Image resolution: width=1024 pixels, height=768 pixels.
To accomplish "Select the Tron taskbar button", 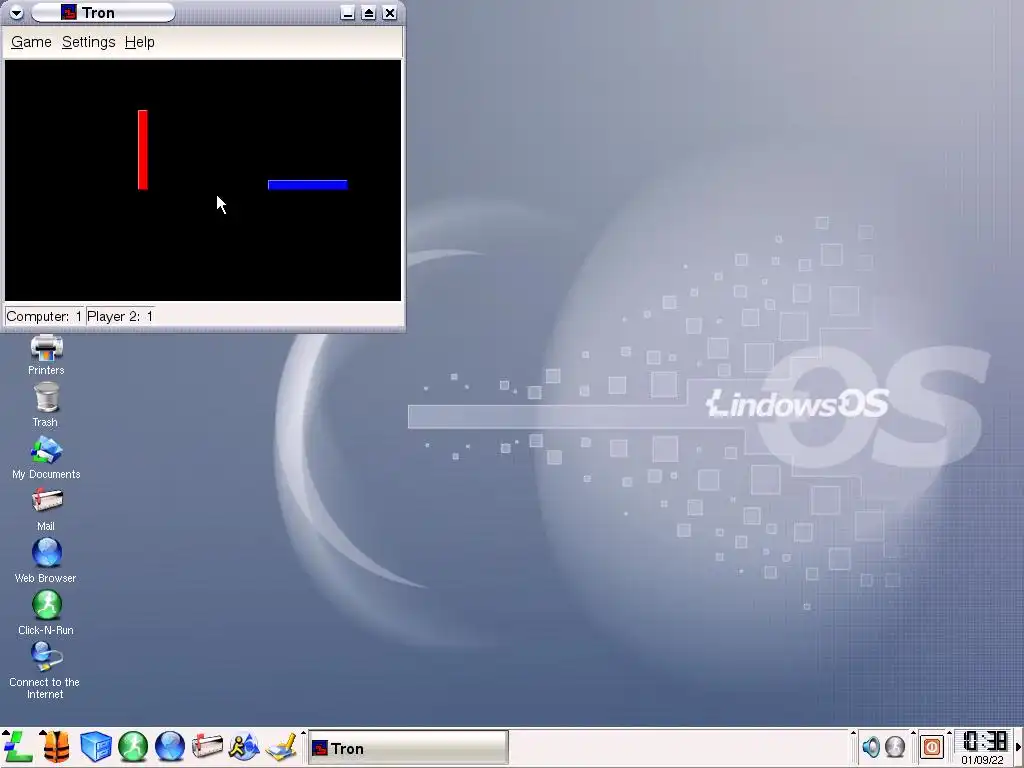I will click(408, 748).
